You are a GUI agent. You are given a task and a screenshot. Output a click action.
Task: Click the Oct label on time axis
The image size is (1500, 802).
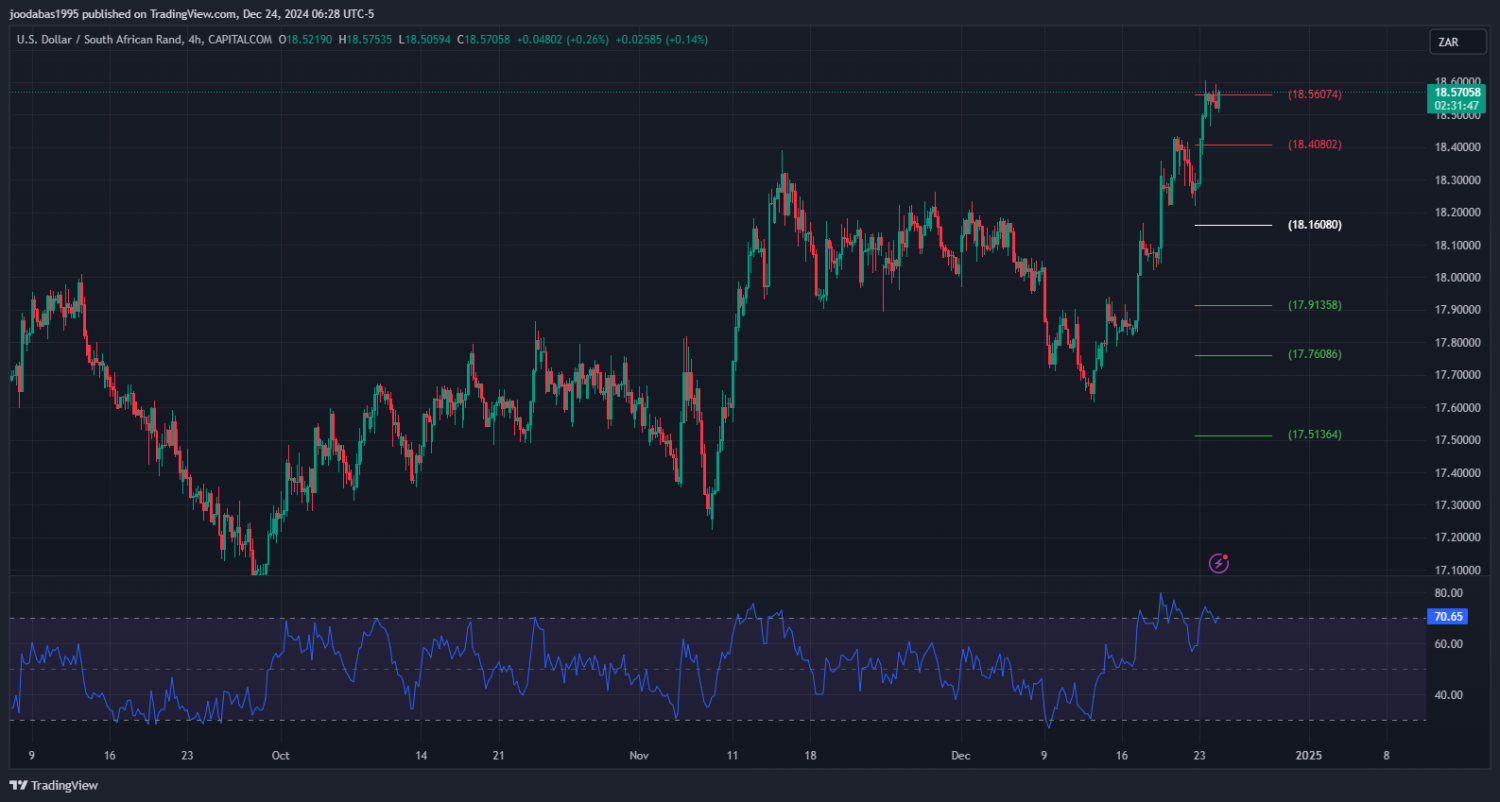pyautogui.click(x=281, y=756)
